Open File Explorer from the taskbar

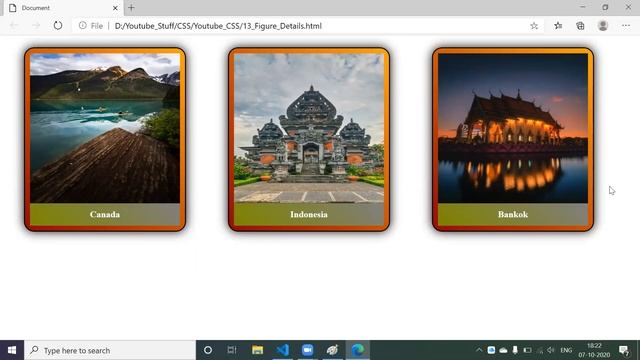click(257, 350)
